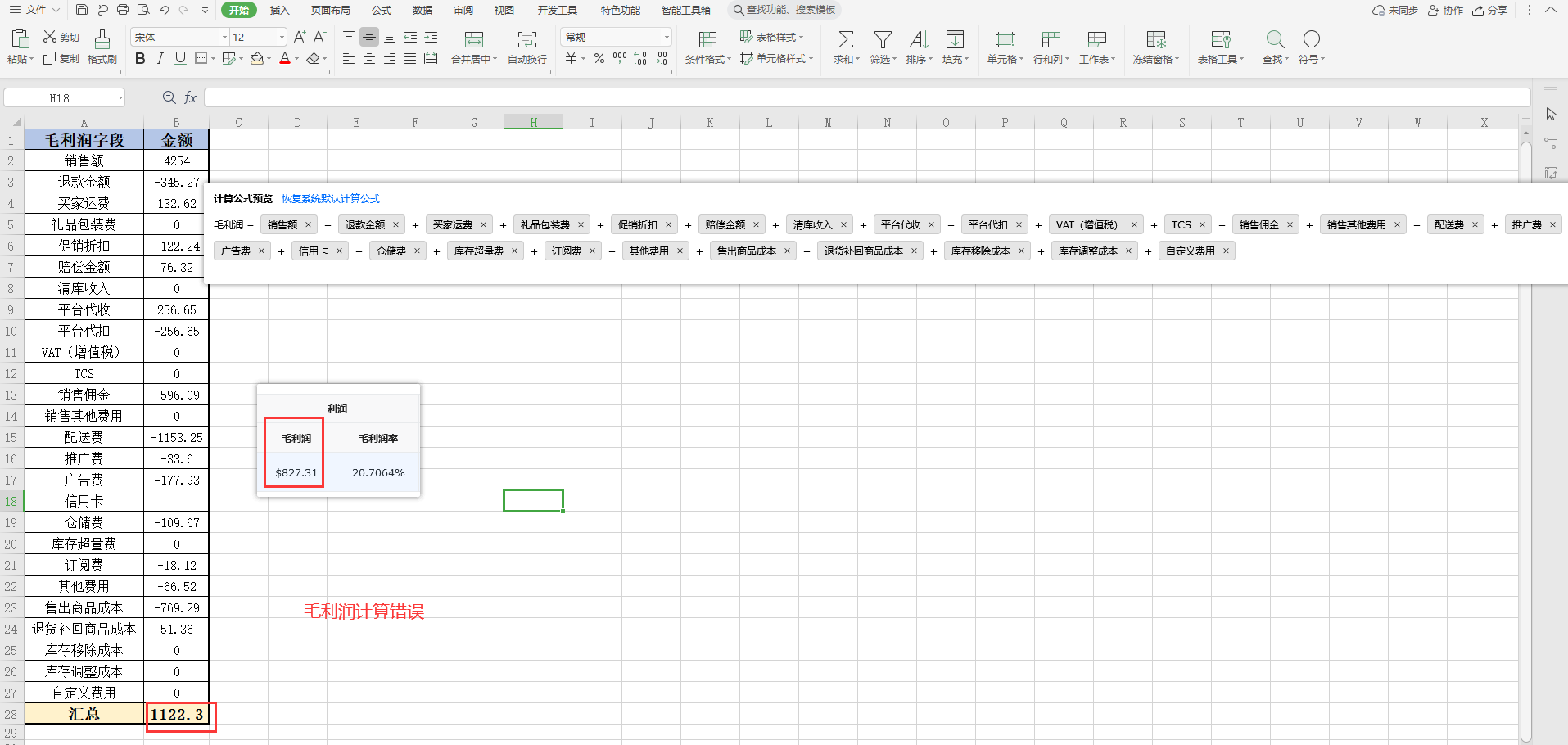Viewport: 1568px width, 745px height.
Task: Switch to the 数据 (Data) tab
Action: tap(423, 10)
